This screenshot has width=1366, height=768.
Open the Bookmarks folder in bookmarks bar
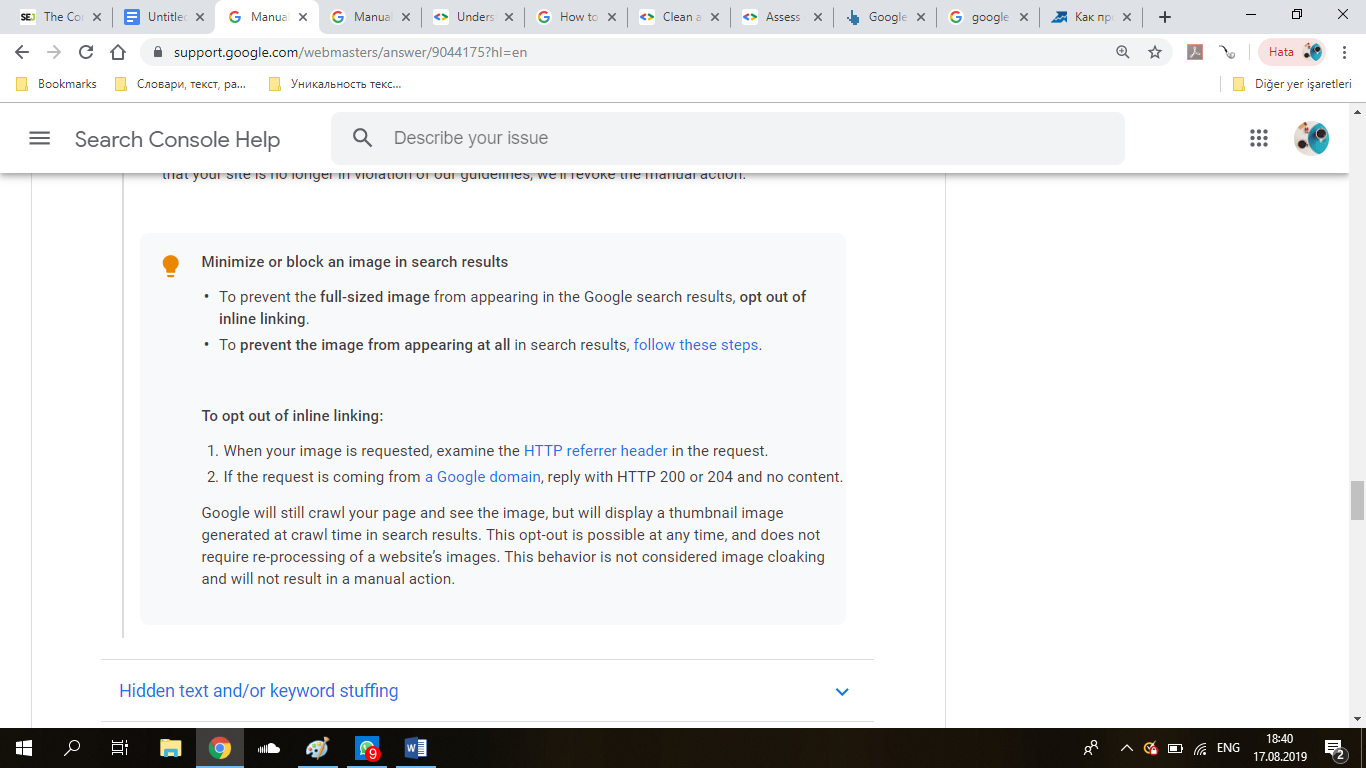pyautogui.click(x=56, y=84)
